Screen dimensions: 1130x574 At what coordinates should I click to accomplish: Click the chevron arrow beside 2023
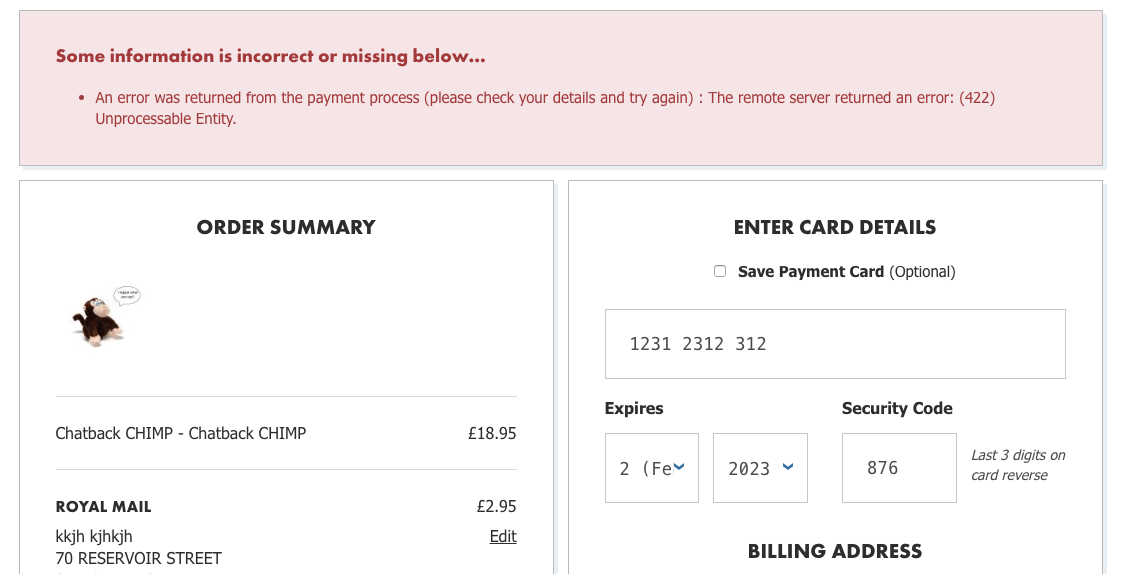[x=788, y=467]
